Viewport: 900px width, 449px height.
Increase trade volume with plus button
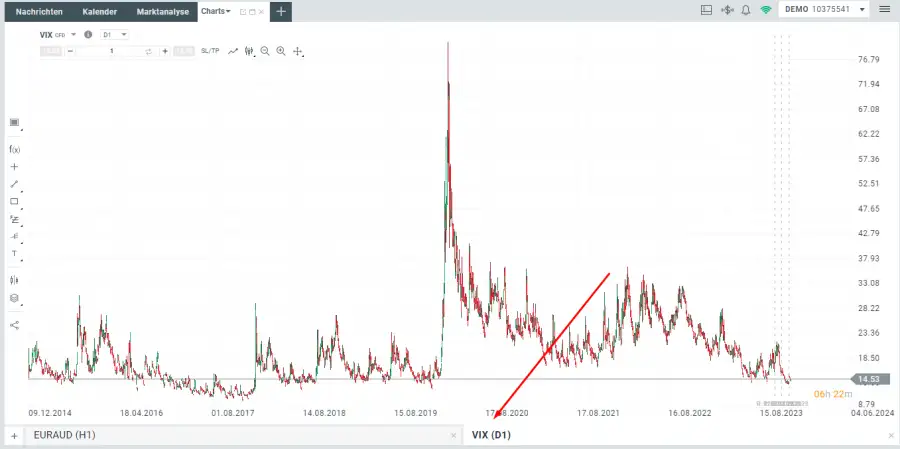click(165, 51)
